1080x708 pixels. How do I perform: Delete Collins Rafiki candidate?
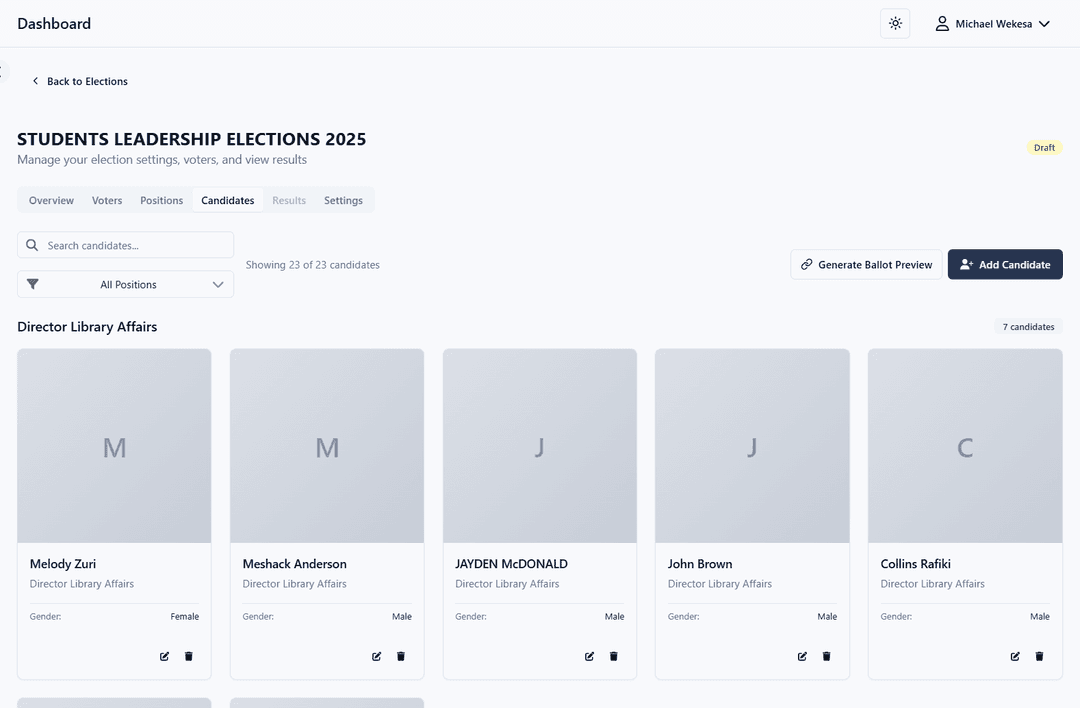[1039, 656]
